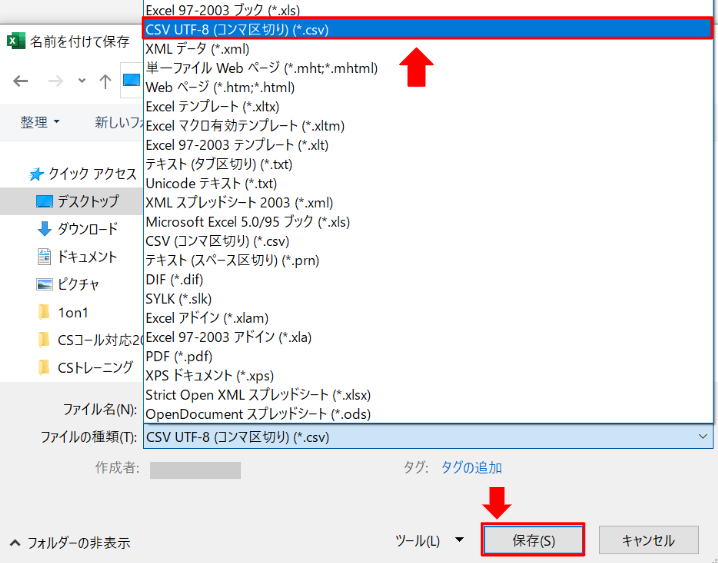
Task: Choose Excel テンプレート (*.xltx)
Action: pyautogui.click(x=428, y=106)
